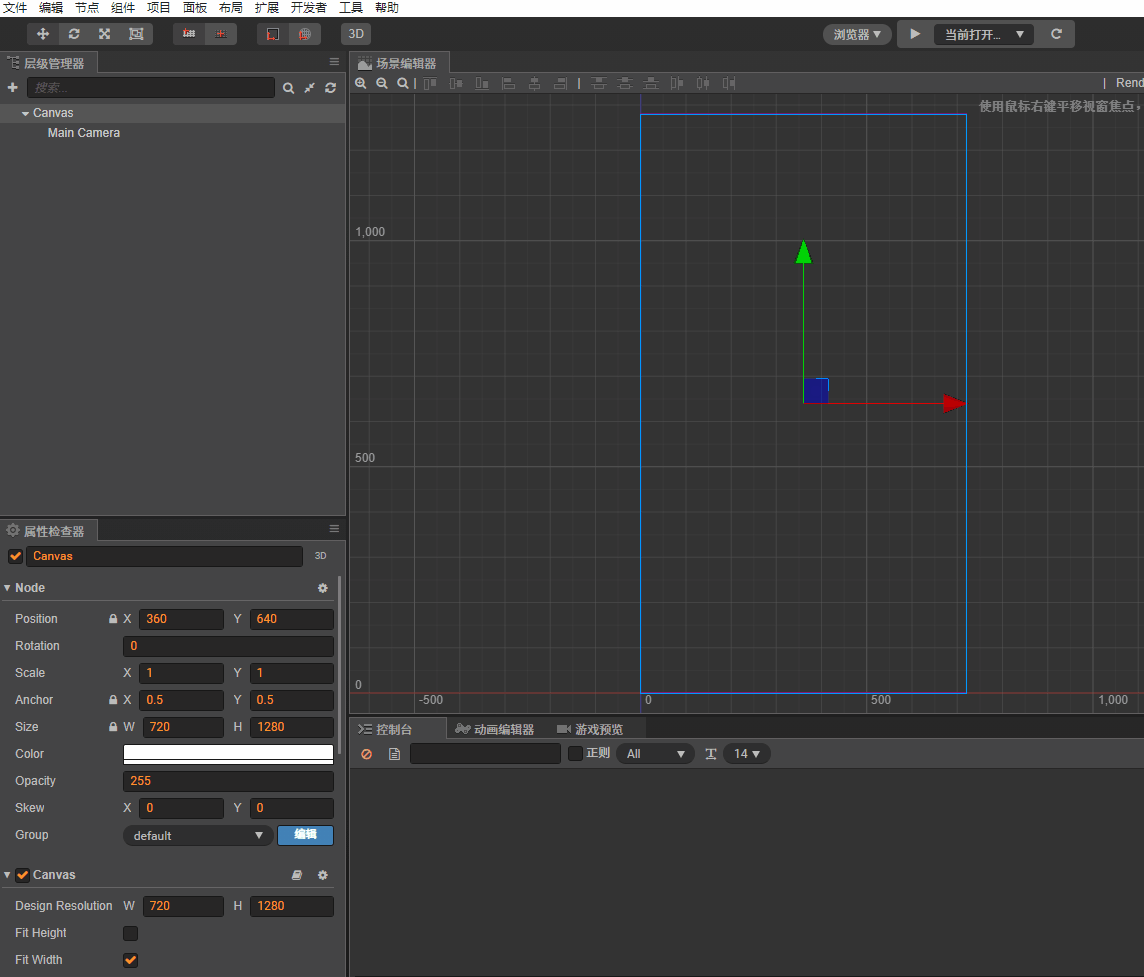The width and height of the screenshot is (1144, 977).
Task: Select the rect transform tool
Action: coord(135,34)
